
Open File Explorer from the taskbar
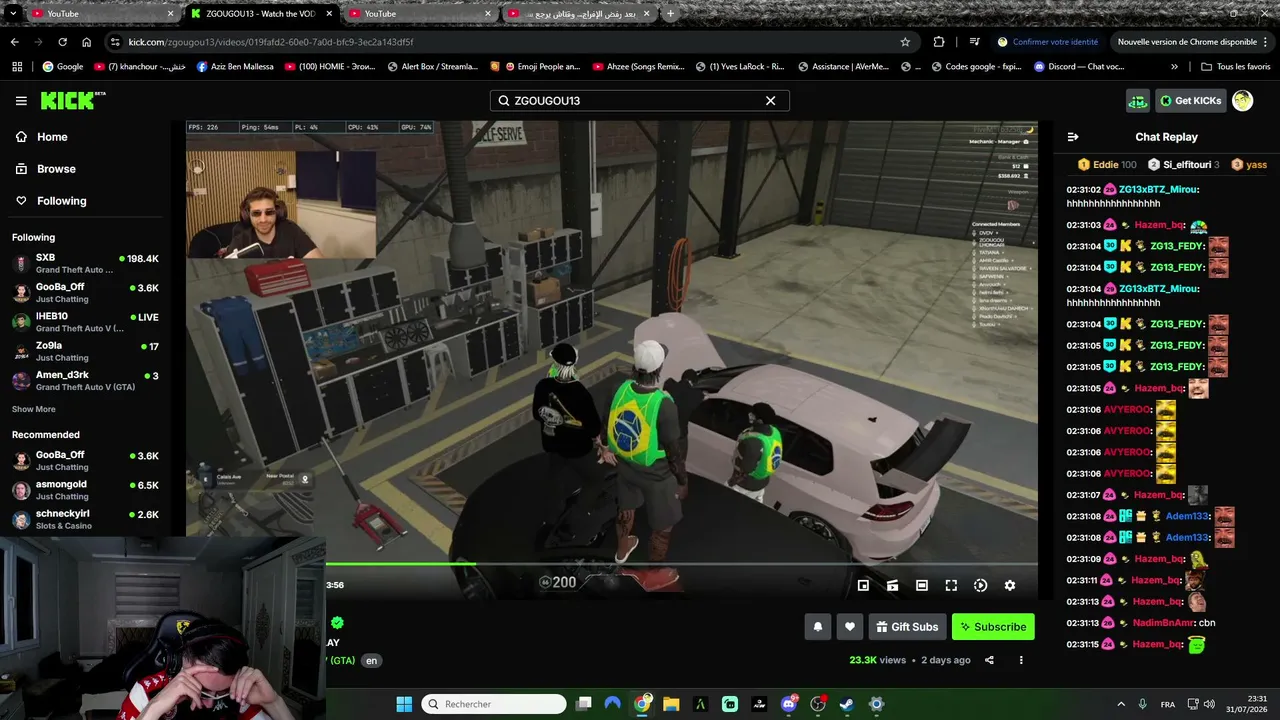click(671, 704)
